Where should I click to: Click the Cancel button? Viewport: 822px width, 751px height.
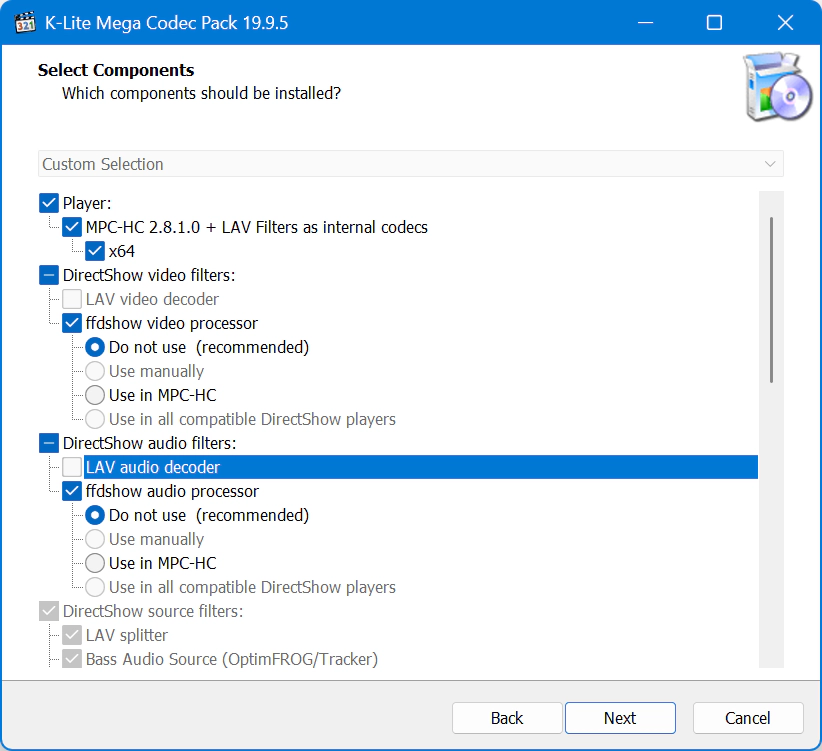(748, 718)
